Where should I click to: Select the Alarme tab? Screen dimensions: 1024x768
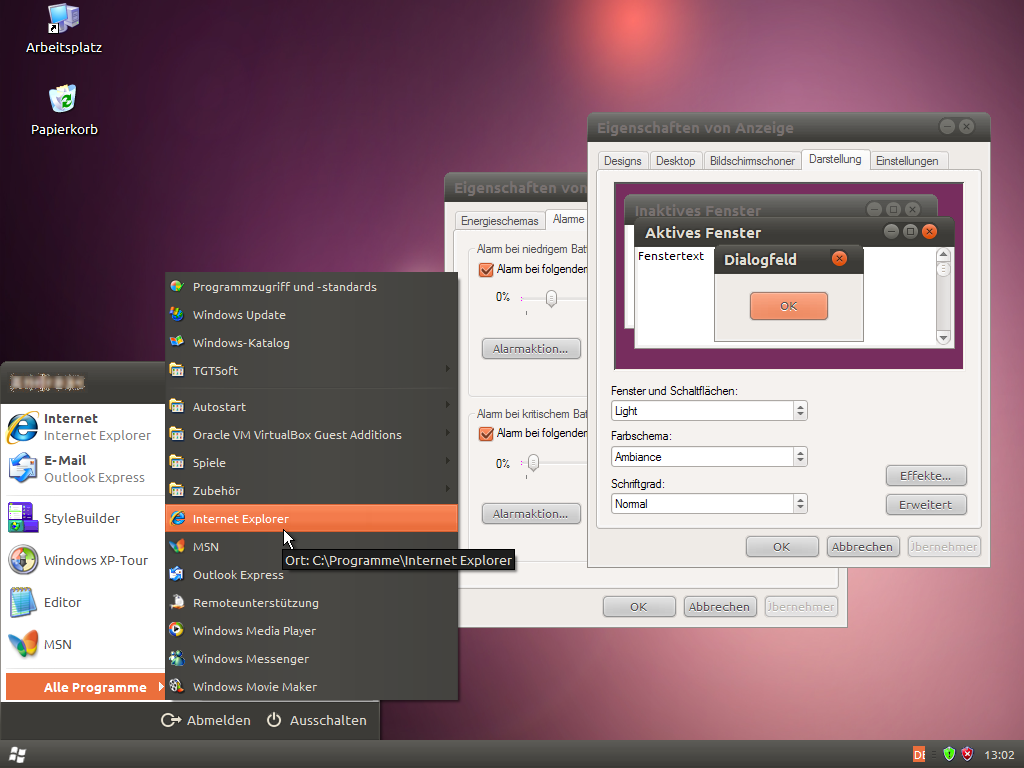(568, 219)
